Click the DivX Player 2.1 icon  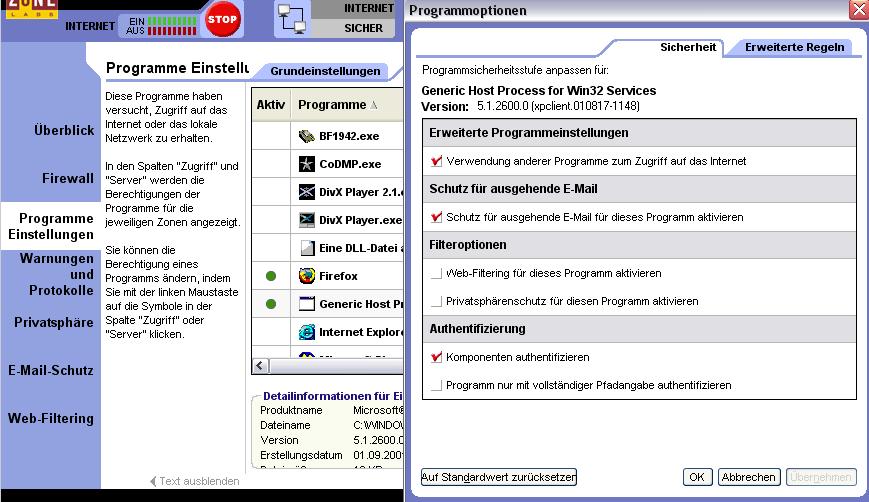click(x=306, y=192)
